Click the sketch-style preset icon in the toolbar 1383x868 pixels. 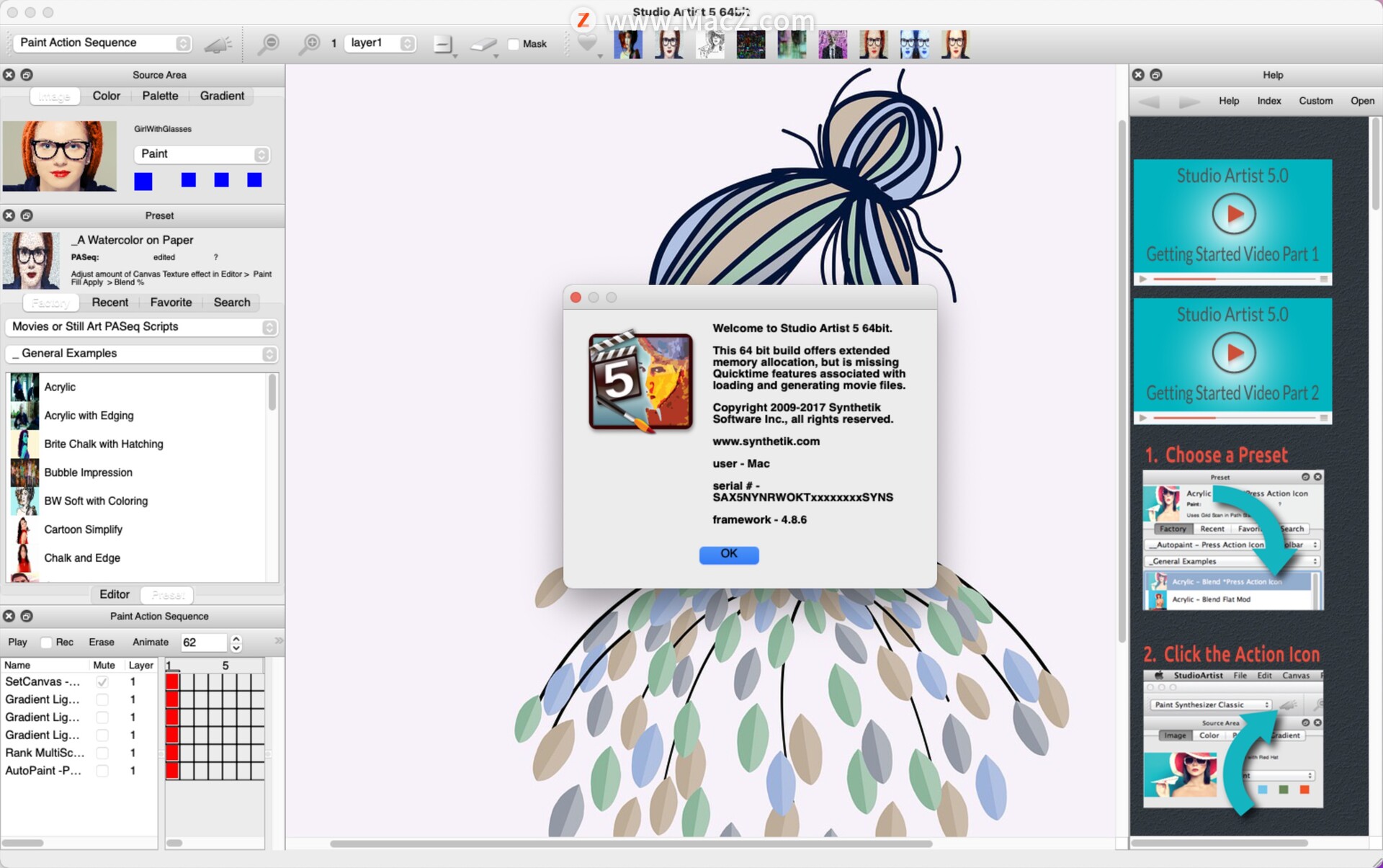click(710, 44)
